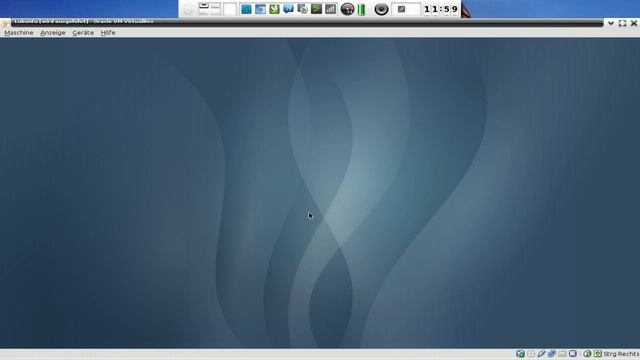Open the chat bubble application in panel
The width and height of the screenshot is (640, 360).
click(x=288, y=9)
